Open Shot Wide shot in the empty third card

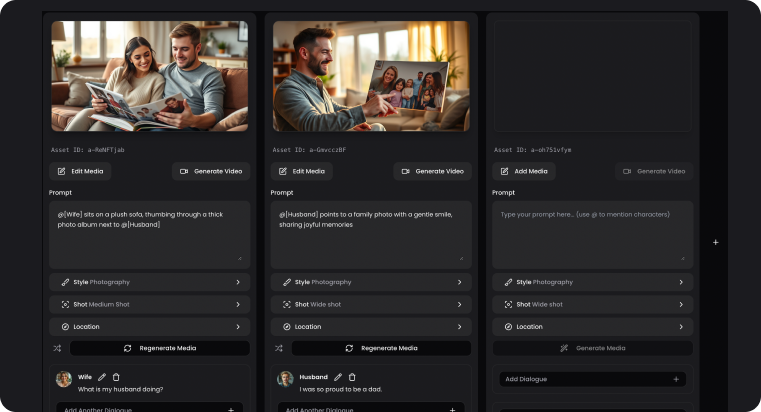click(592, 304)
